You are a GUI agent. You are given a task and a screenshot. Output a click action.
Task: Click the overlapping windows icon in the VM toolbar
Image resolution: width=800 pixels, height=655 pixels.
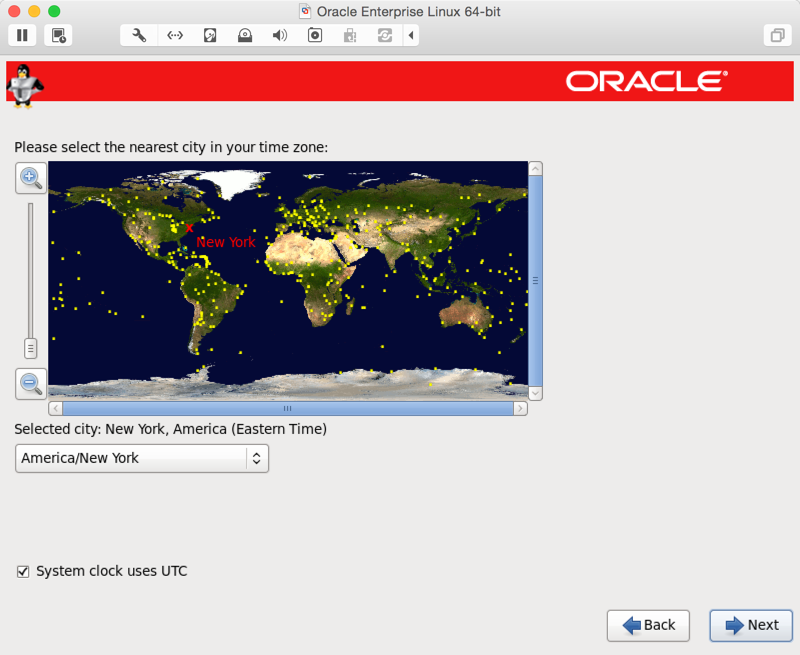tap(778, 35)
